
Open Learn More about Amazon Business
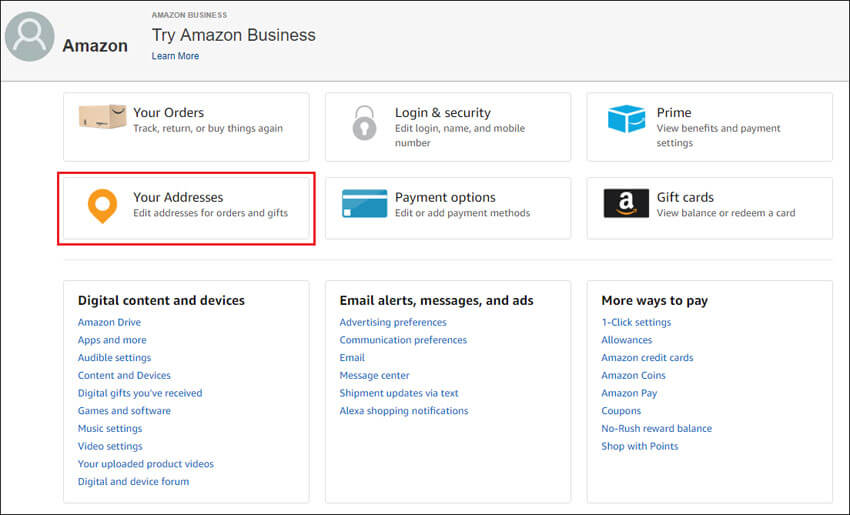(175, 56)
